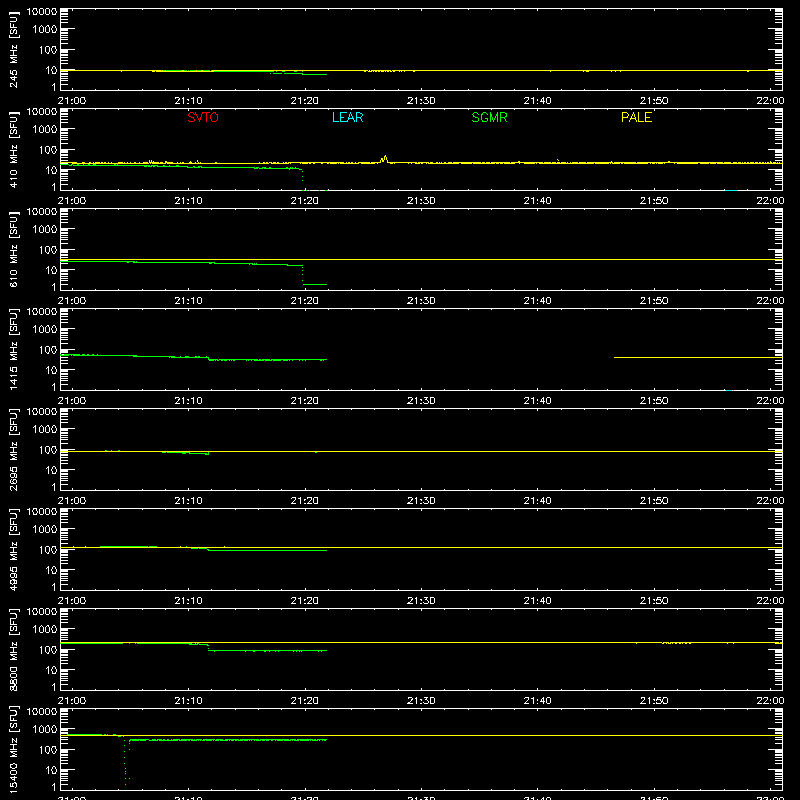Click the 100 tick label in the 610 MHz panel

48,250
